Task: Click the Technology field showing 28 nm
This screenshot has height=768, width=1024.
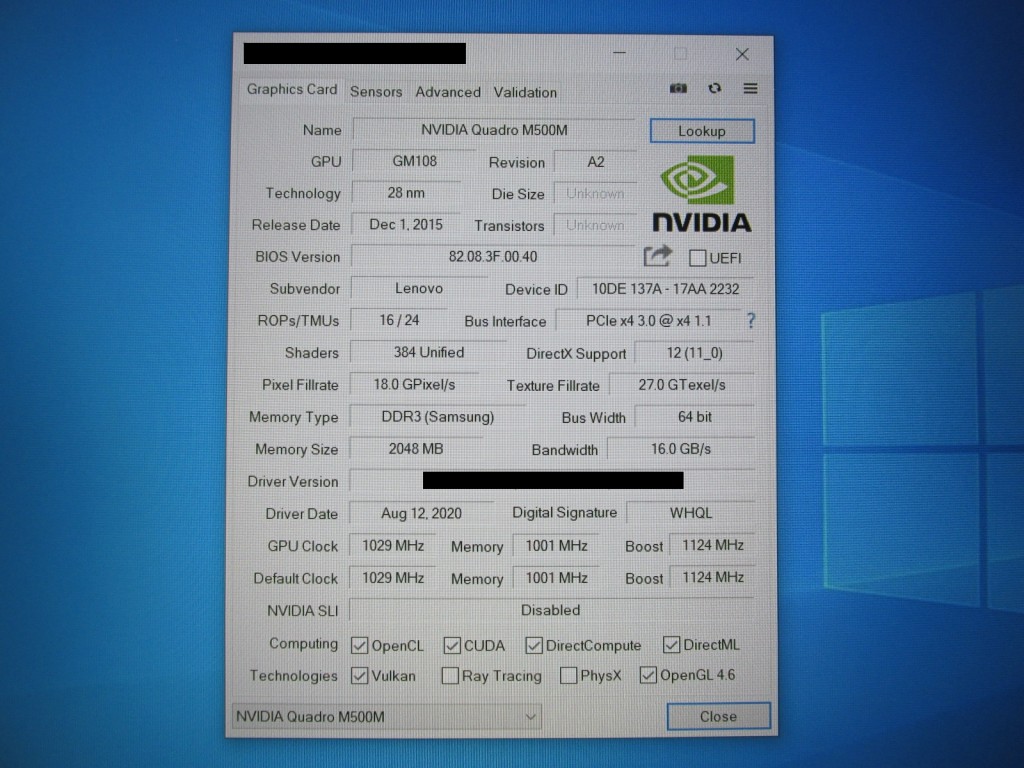Action: click(x=406, y=193)
